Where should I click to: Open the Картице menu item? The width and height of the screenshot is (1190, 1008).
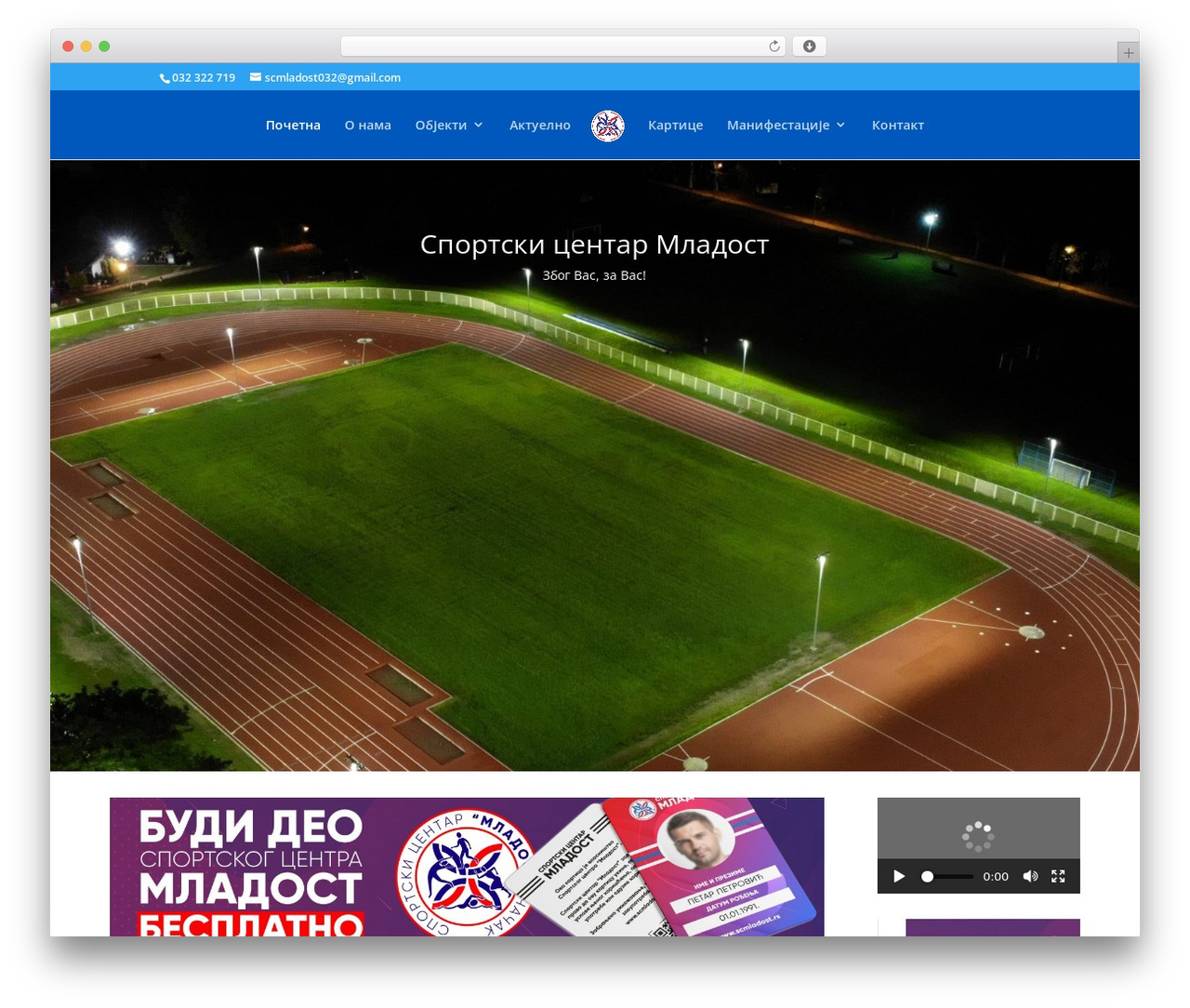[x=676, y=125]
